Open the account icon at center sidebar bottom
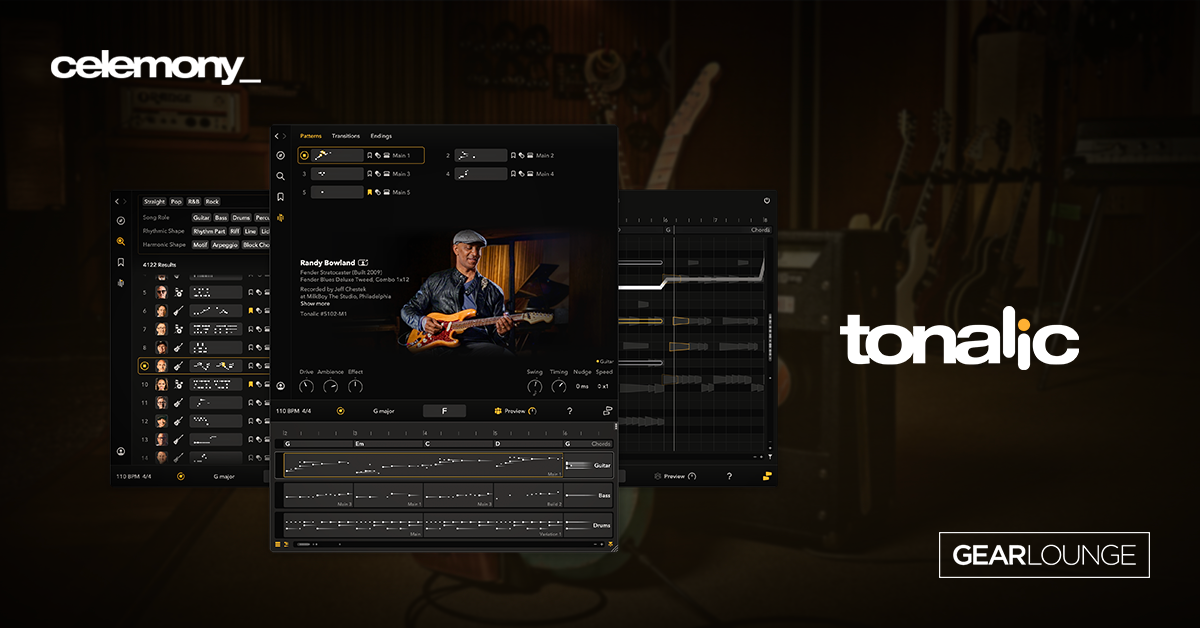The image size is (1200, 628). click(281, 386)
